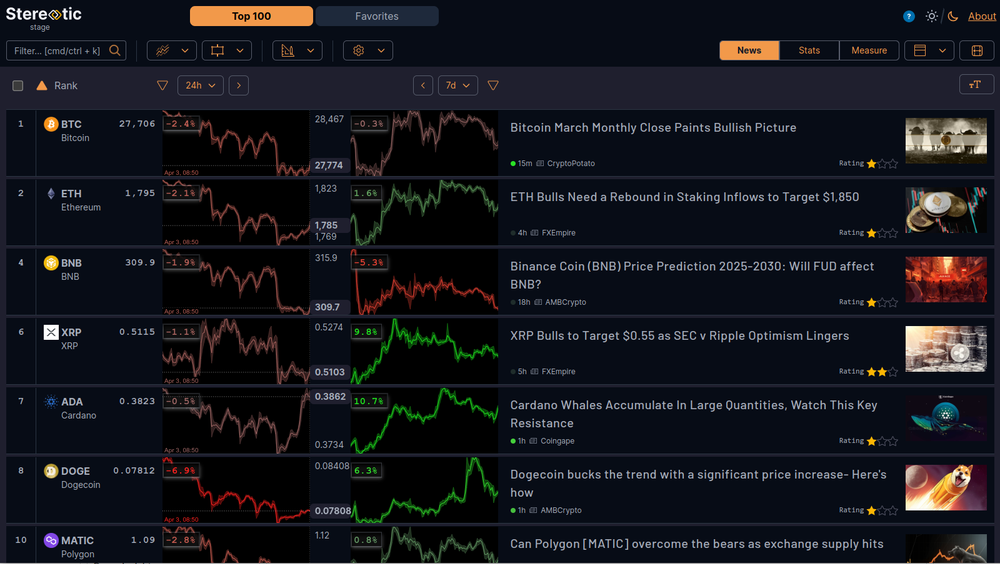Click XRP price value 0.5115
1000x564 pixels.
coord(137,332)
